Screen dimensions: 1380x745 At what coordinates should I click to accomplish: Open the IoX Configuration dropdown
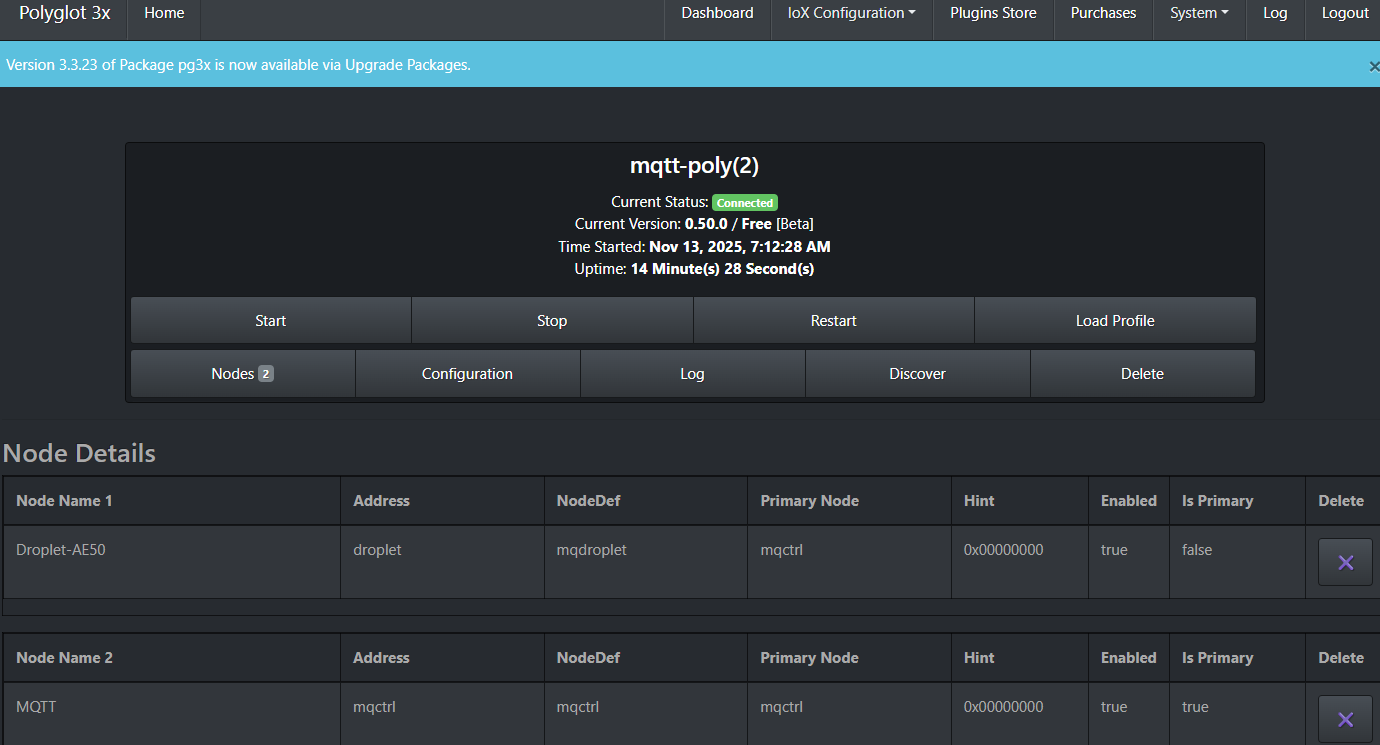click(851, 13)
